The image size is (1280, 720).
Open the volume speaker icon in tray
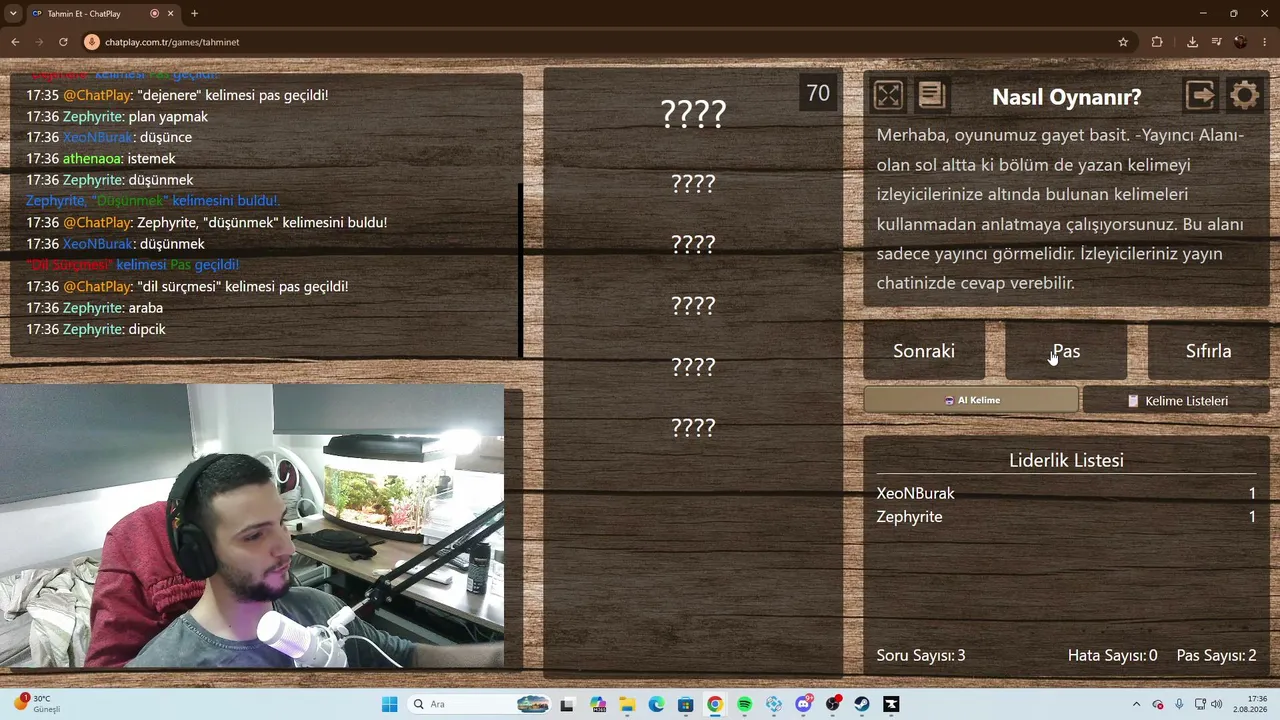coord(1216,704)
